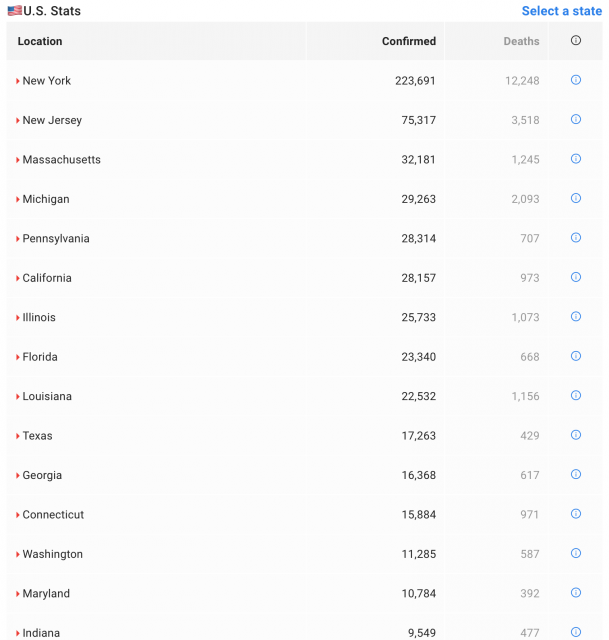Click the Maryland state name

click(x=46, y=594)
